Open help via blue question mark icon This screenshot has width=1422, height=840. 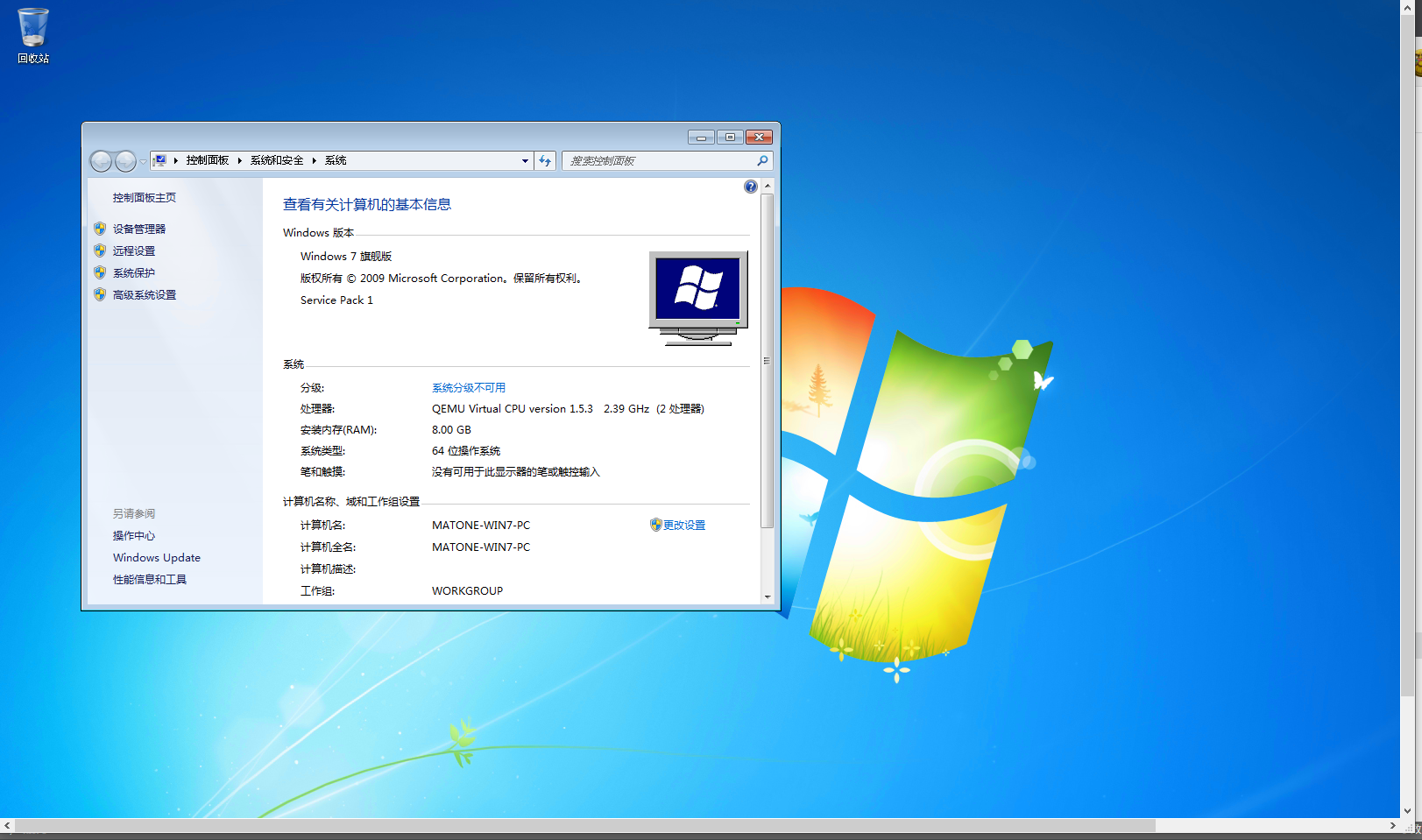pos(751,187)
